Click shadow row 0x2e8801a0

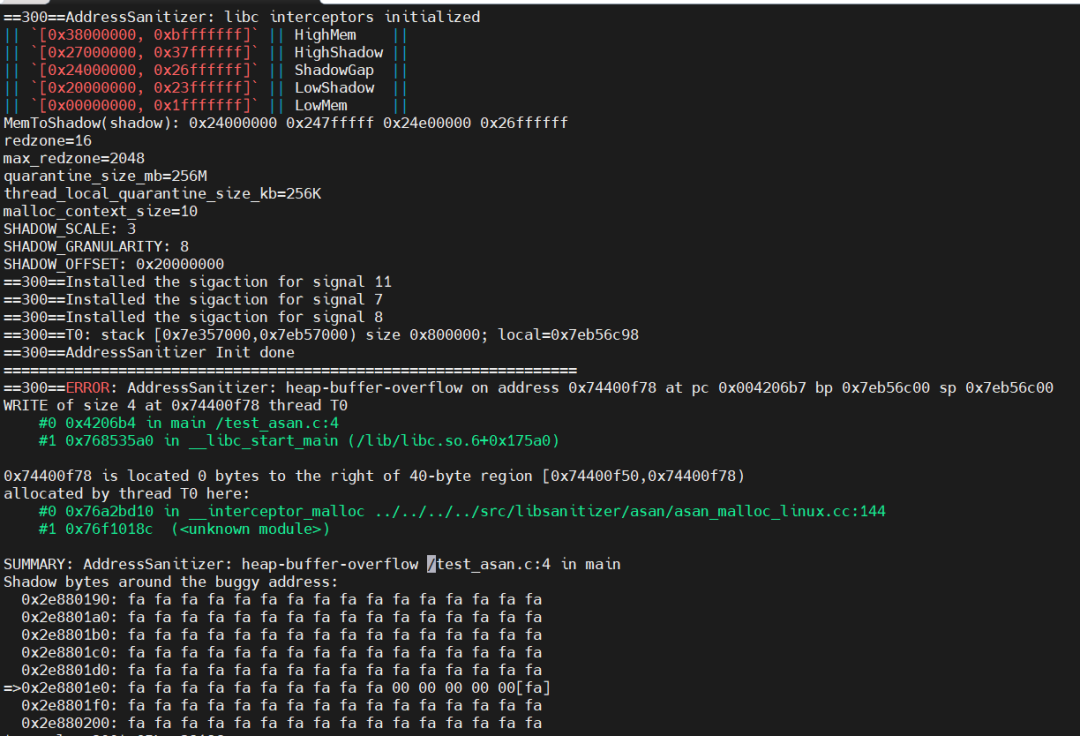pos(282,617)
